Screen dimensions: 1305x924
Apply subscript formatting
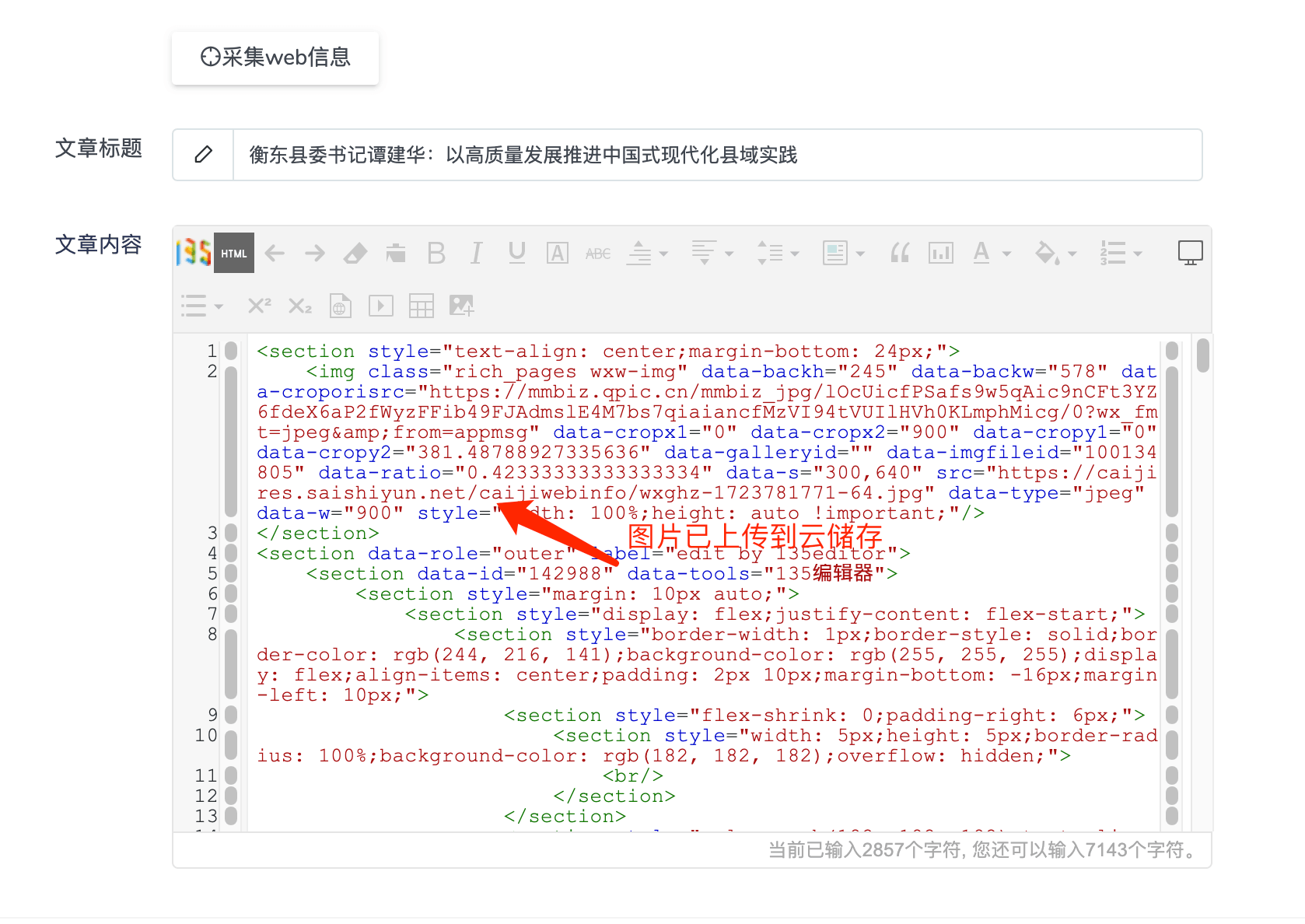click(299, 306)
